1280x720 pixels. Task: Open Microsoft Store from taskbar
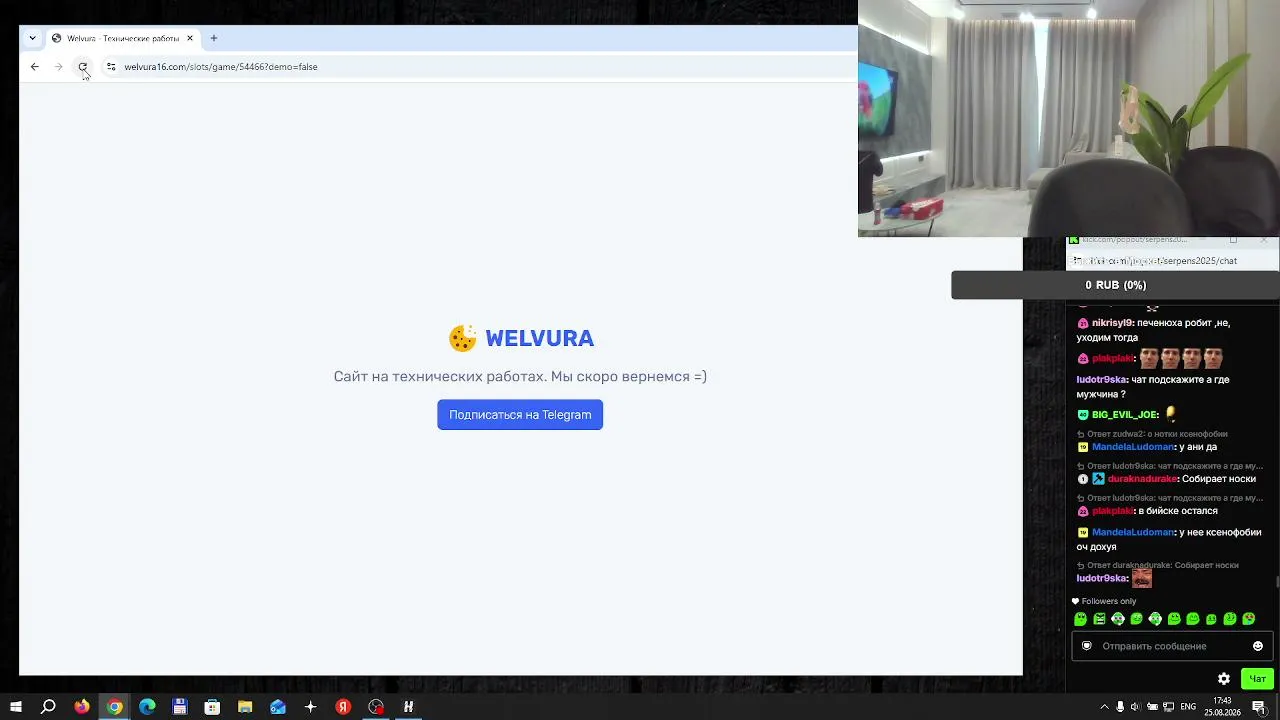pos(212,707)
